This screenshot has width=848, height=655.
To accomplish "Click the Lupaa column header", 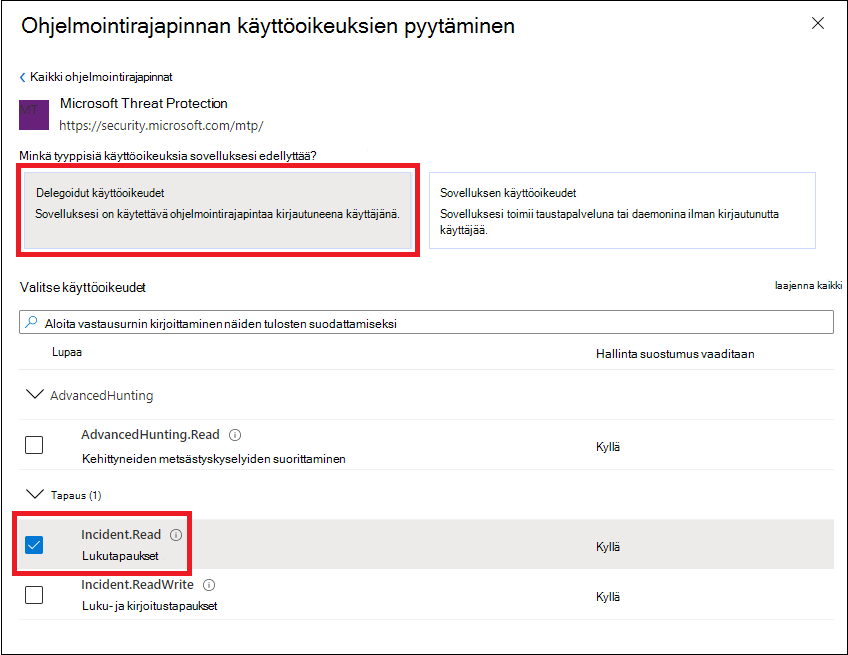I will click(67, 353).
